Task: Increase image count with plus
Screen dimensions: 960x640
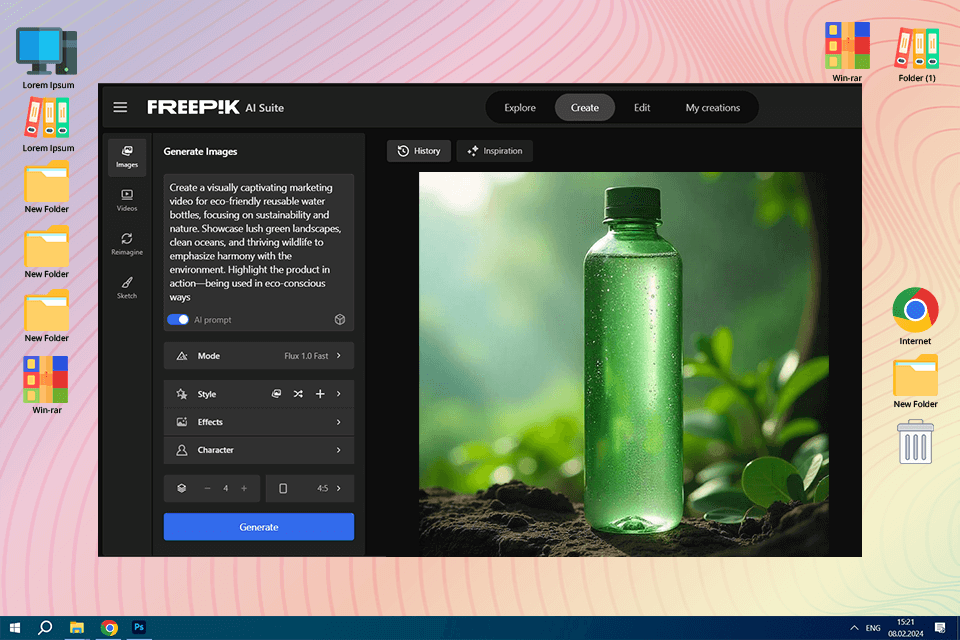Action: coord(244,488)
